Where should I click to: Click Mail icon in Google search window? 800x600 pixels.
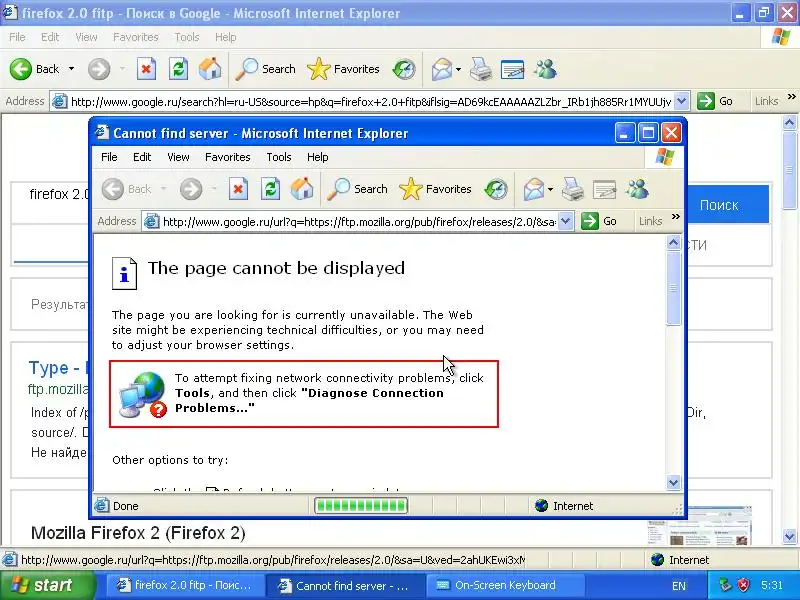442,69
